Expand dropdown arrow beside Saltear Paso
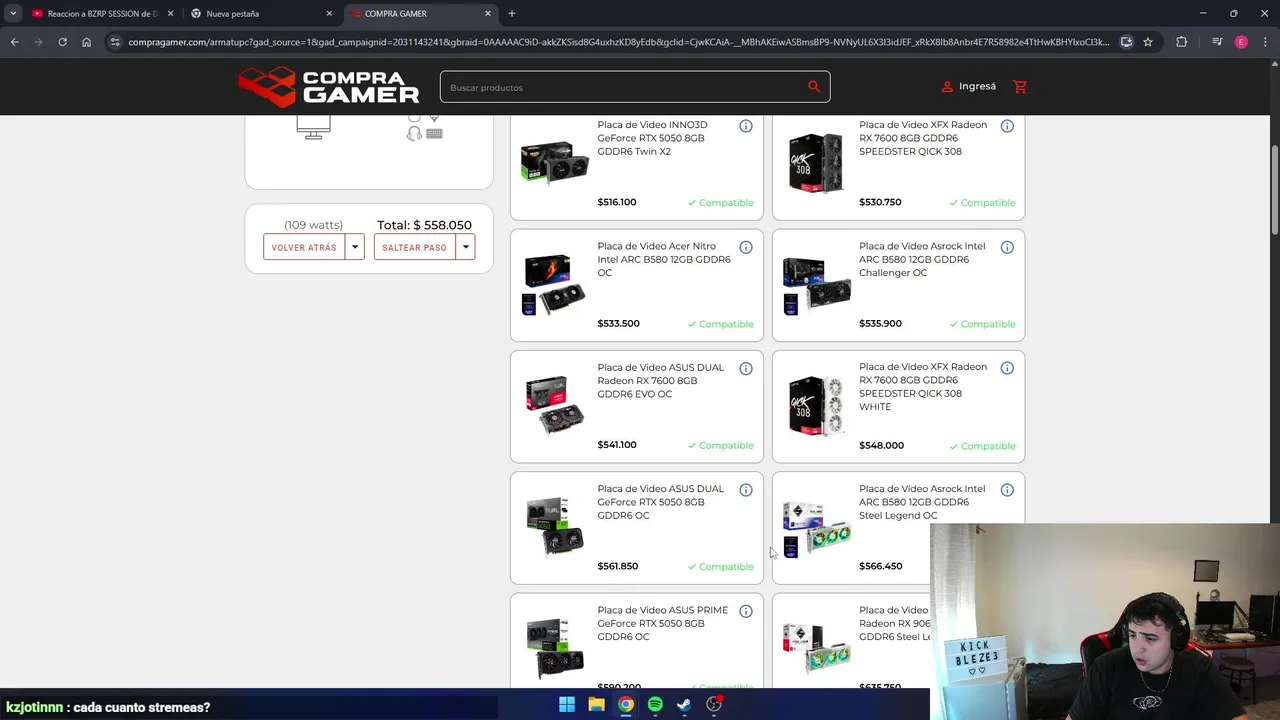The width and height of the screenshot is (1280, 720). click(x=465, y=247)
